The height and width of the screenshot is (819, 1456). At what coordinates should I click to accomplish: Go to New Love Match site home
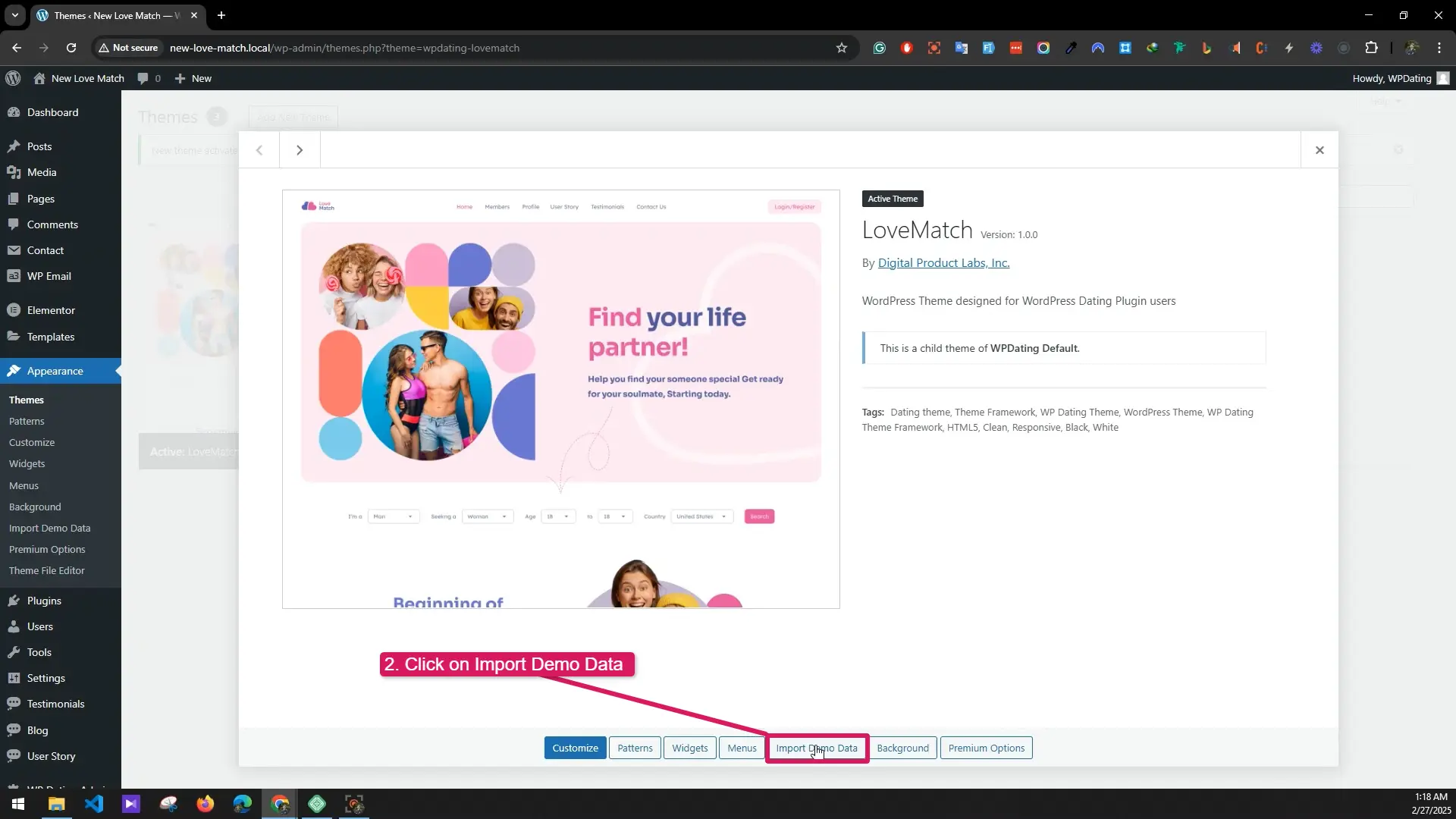(79, 78)
